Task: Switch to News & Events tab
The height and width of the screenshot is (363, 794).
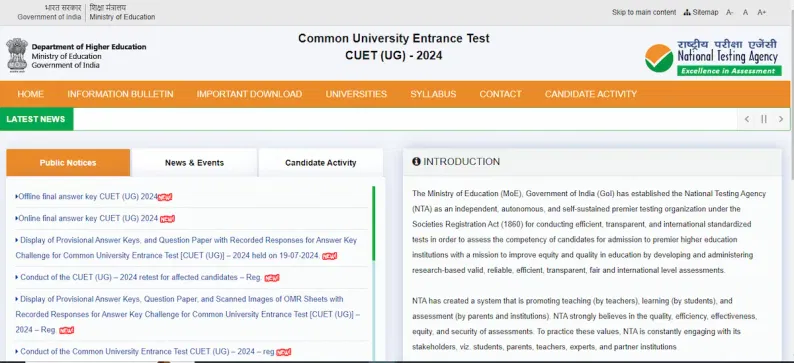Action: 194,163
